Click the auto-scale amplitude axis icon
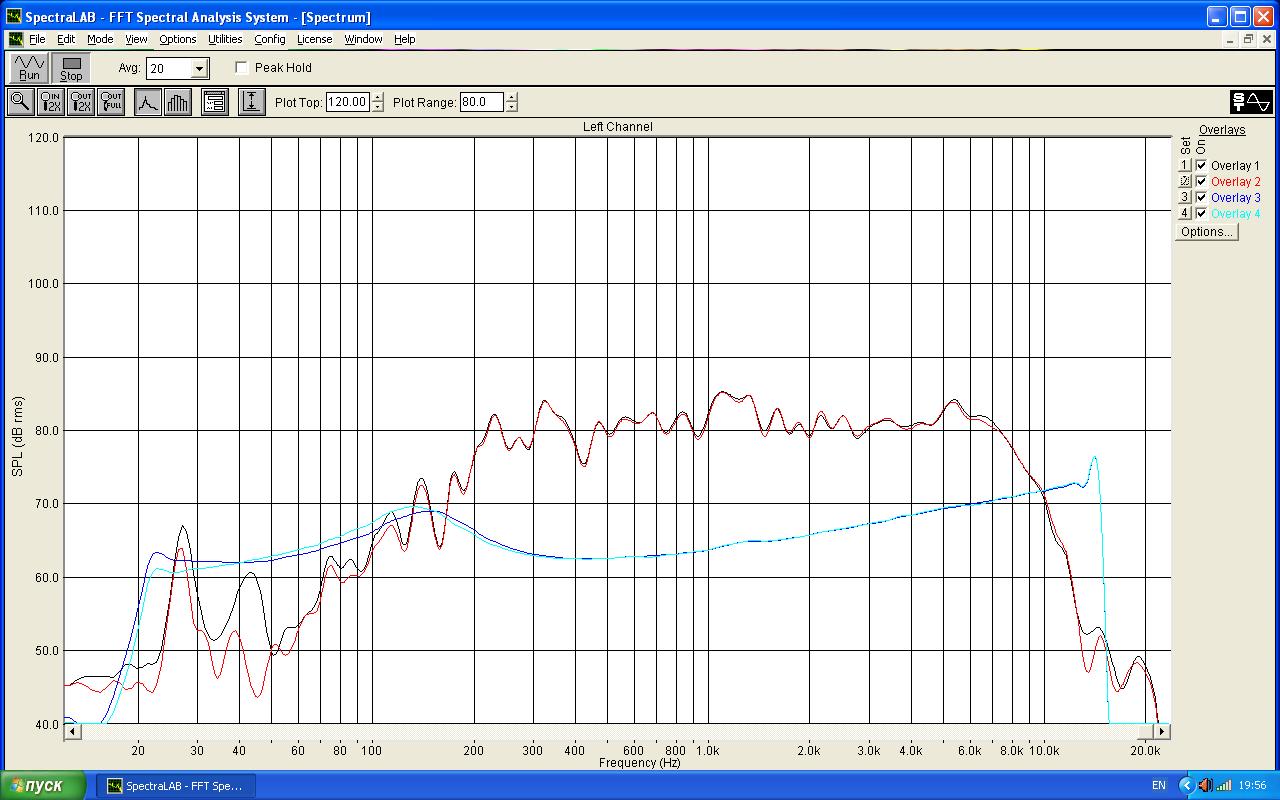The height and width of the screenshot is (800, 1280). [251, 102]
